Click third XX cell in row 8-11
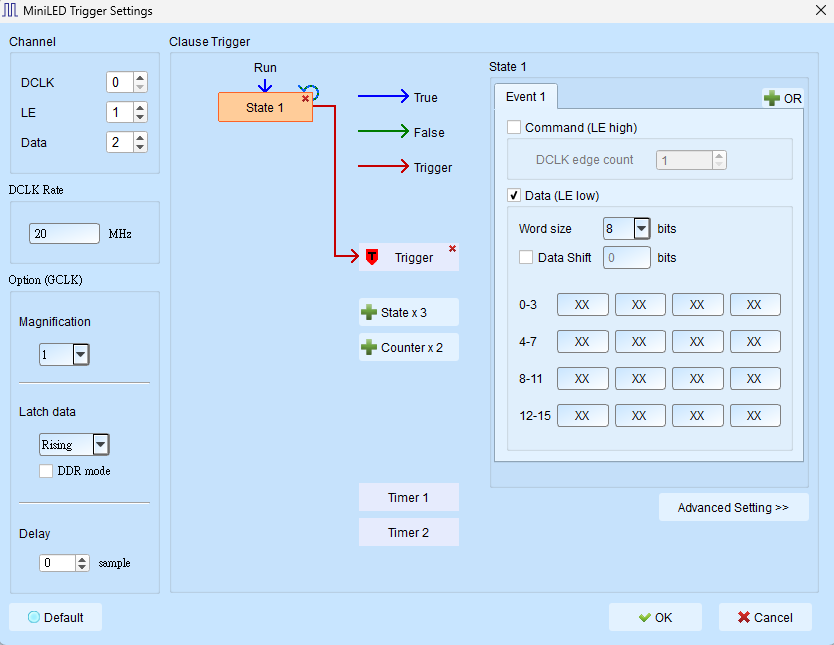834x645 pixels. pos(697,379)
